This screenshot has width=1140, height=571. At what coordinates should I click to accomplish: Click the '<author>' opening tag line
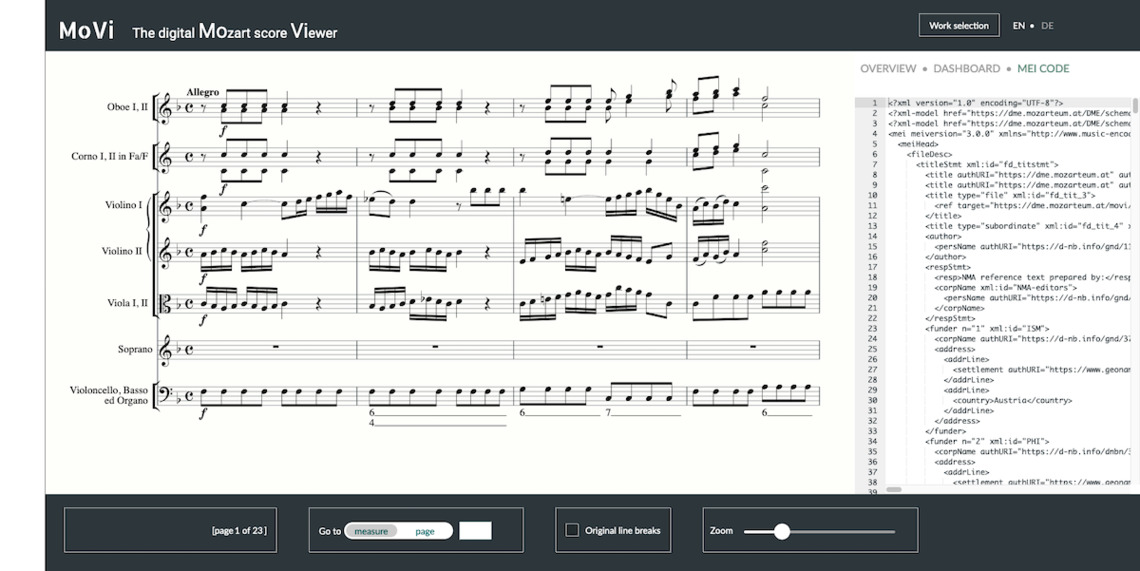(943, 236)
